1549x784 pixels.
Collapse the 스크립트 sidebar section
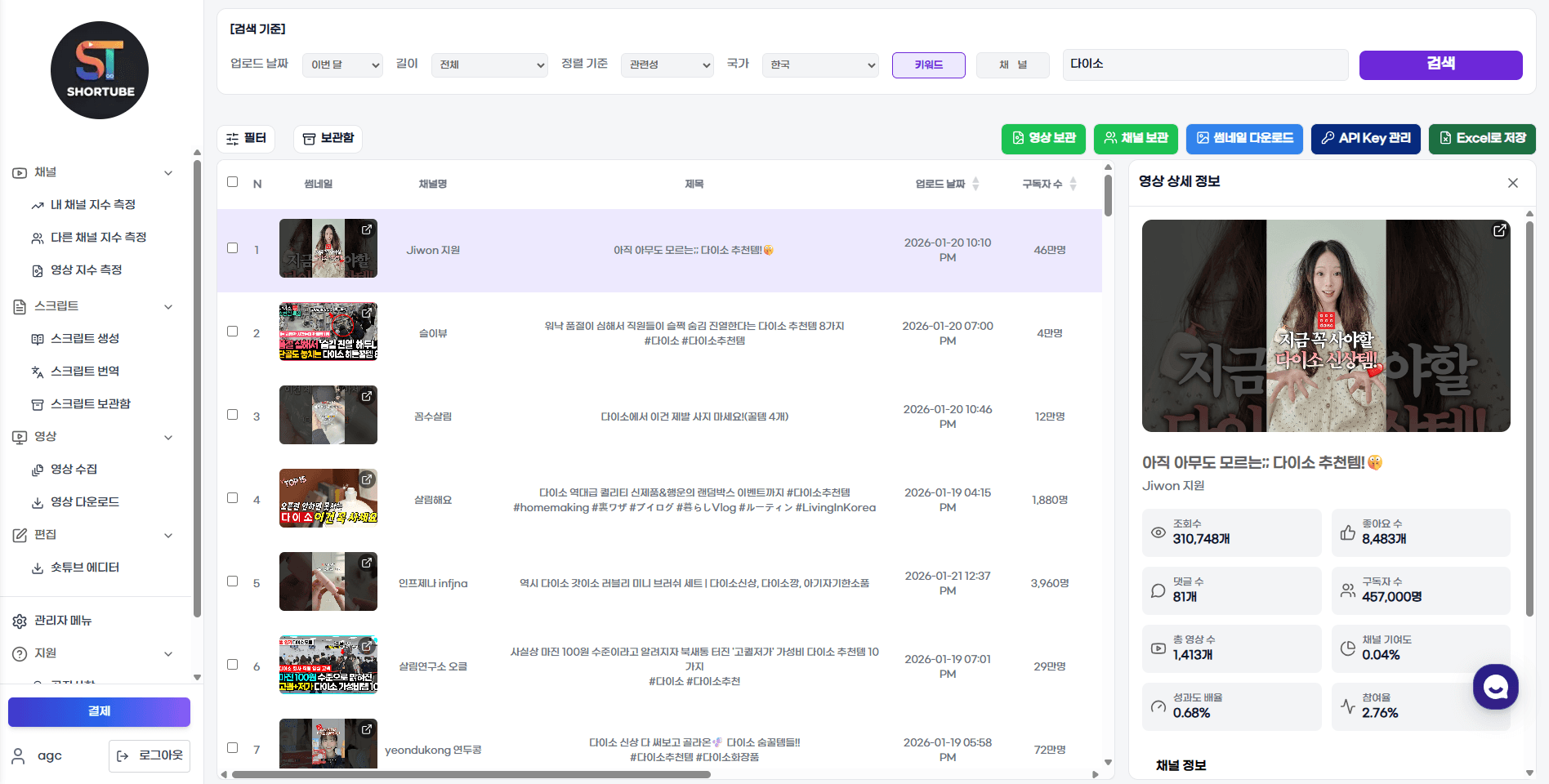click(x=167, y=307)
